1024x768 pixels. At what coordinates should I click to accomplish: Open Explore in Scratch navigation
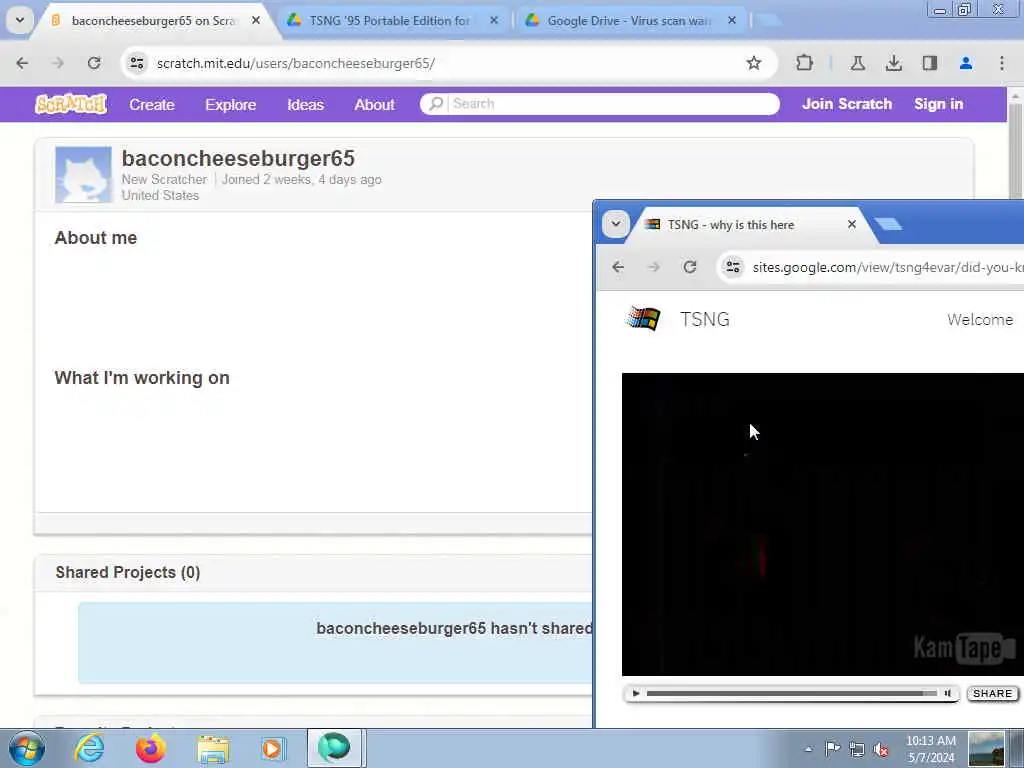click(231, 104)
